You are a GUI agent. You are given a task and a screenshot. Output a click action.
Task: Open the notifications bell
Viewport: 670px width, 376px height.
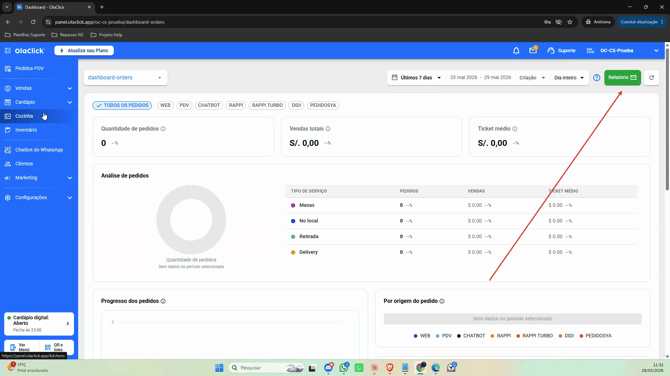coord(516,50)
